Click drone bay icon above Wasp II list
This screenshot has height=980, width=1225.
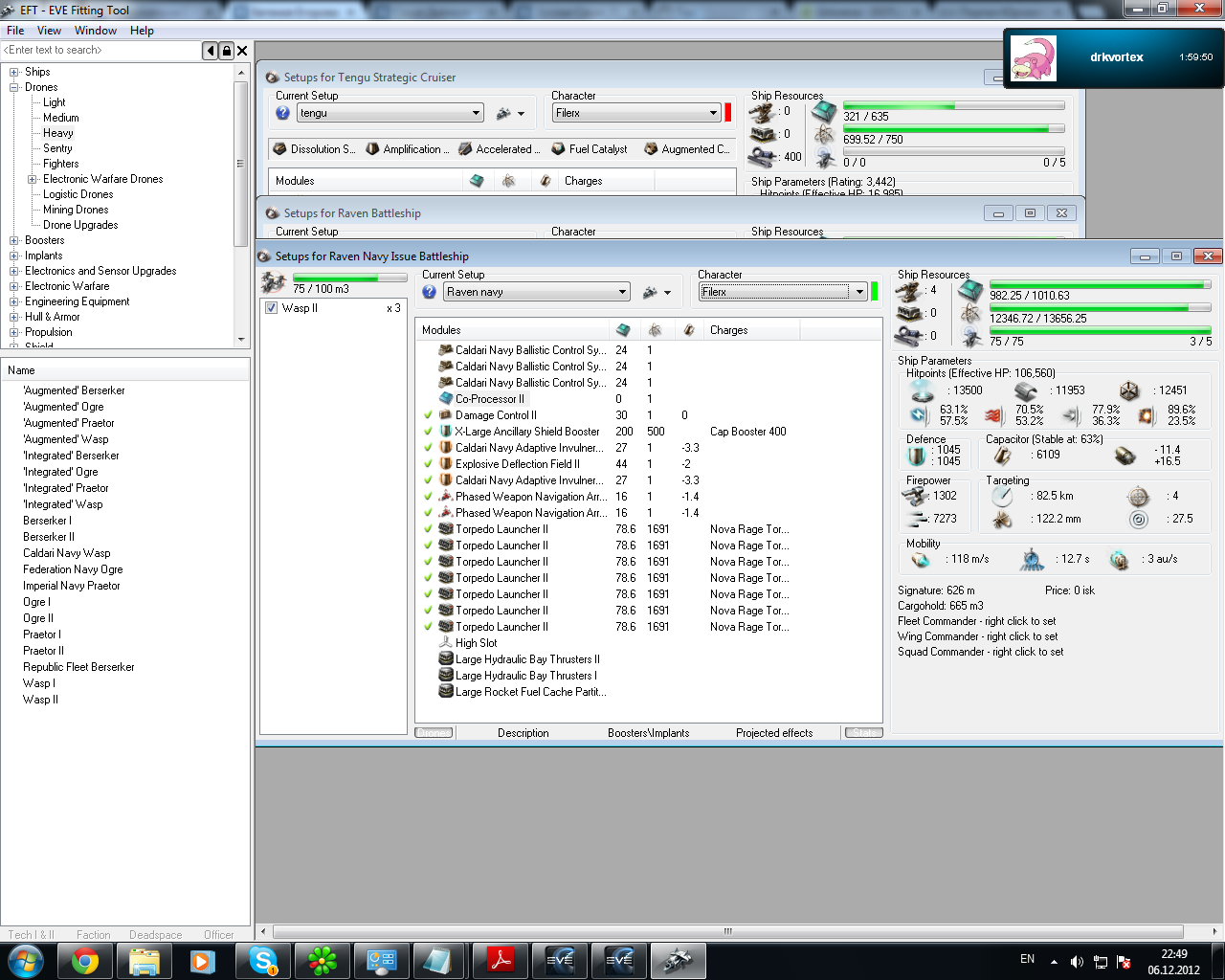[274, 282]
